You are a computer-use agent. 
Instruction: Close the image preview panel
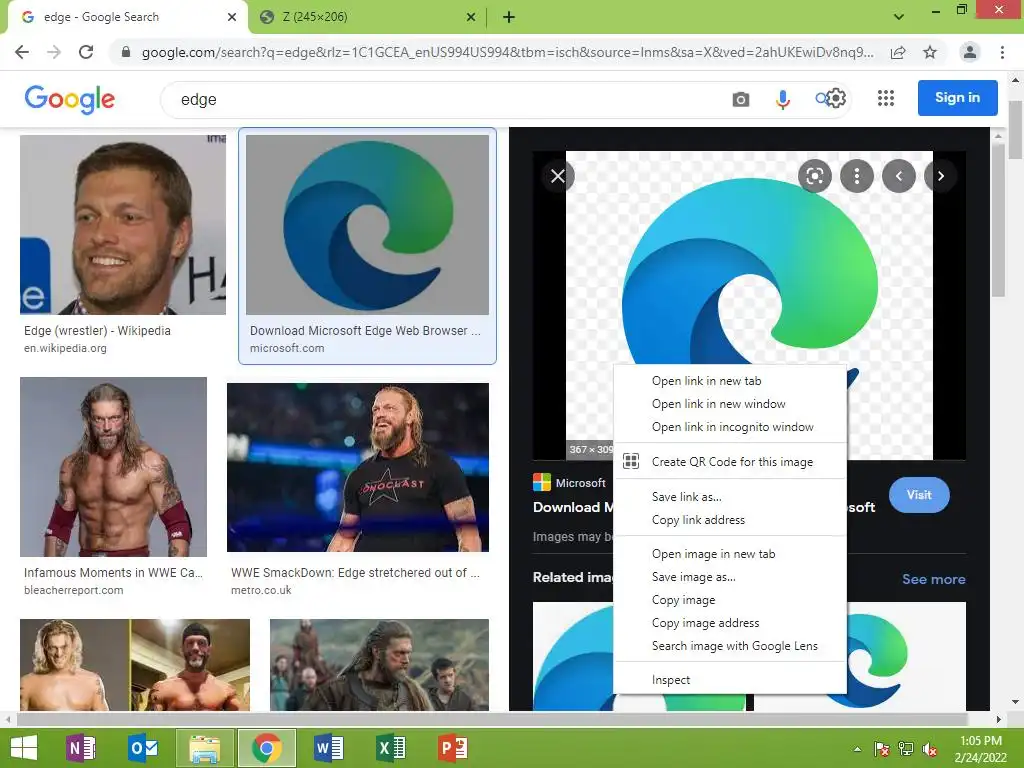point(558,176)
